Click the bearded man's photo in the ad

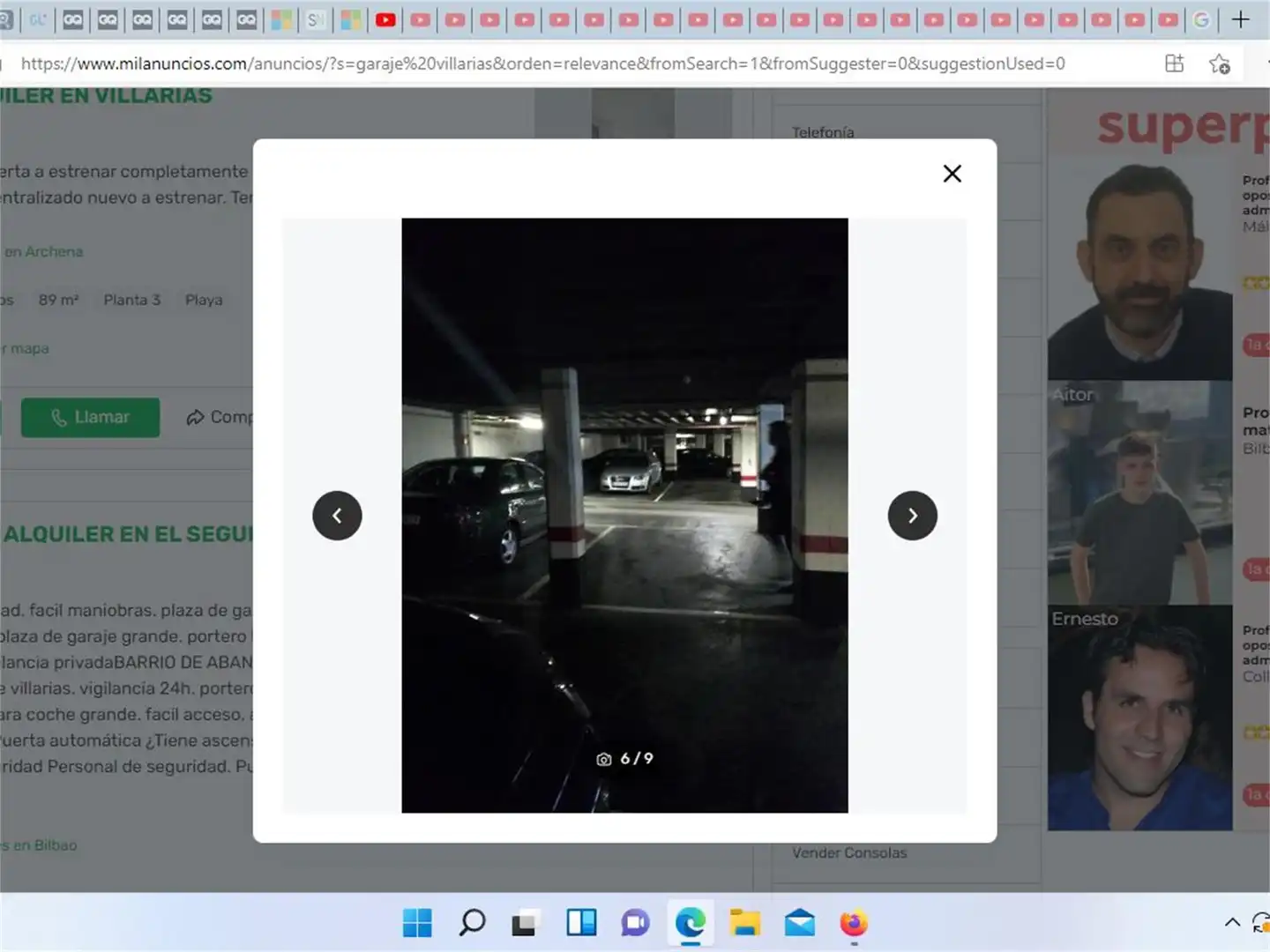(1139, 269)
